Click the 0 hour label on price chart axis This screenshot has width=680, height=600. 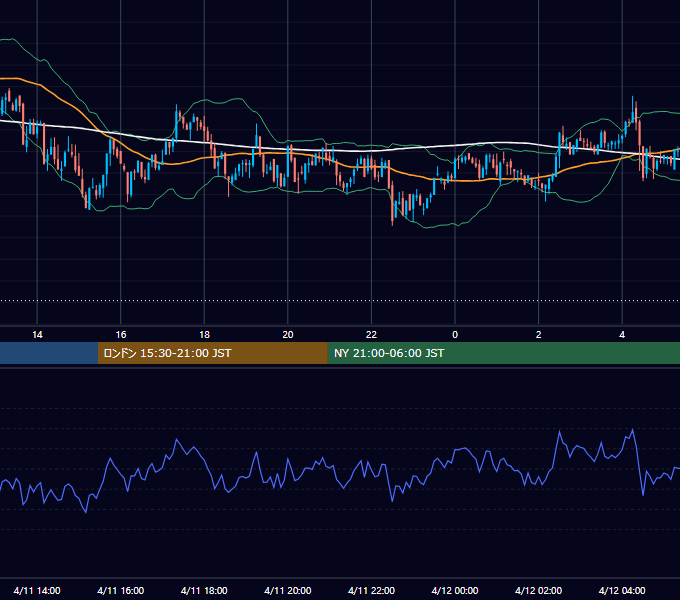(x=455, y=335)
